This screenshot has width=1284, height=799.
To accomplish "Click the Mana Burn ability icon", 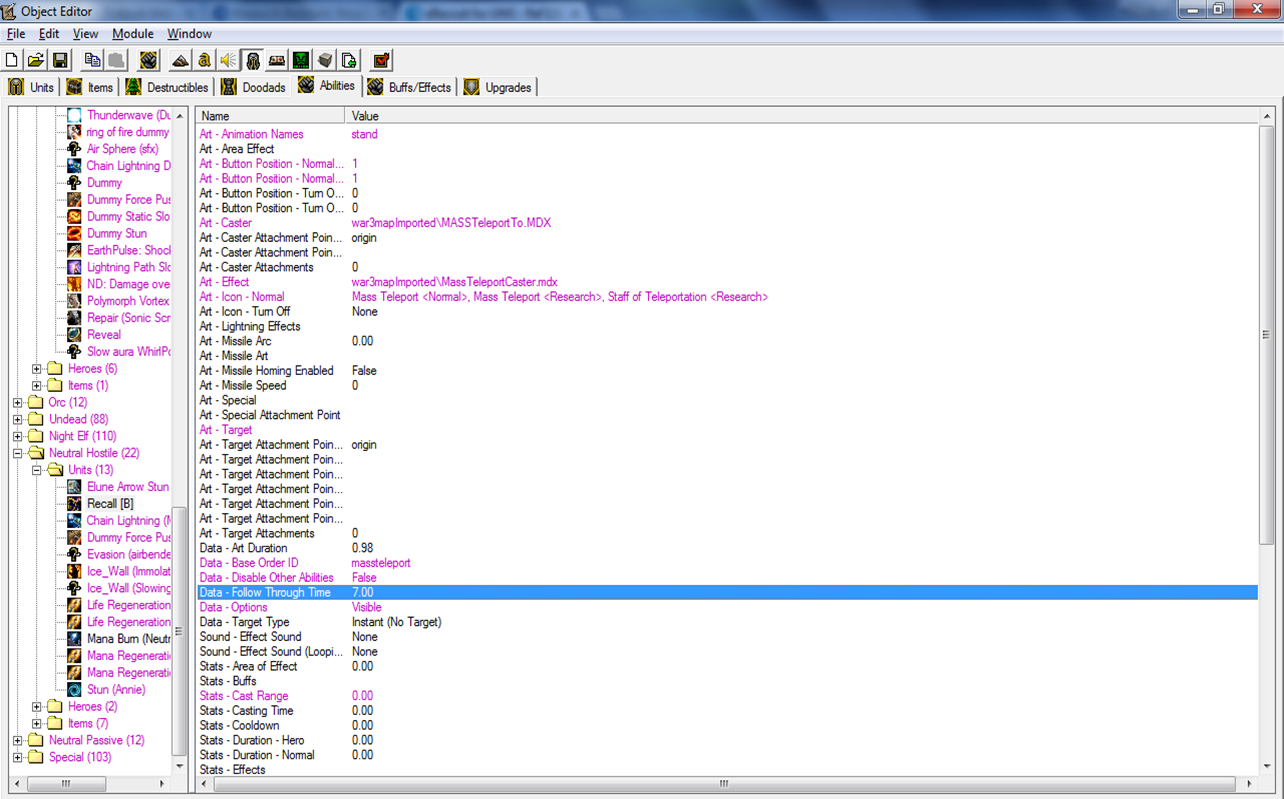I will [x=74, y=638].
